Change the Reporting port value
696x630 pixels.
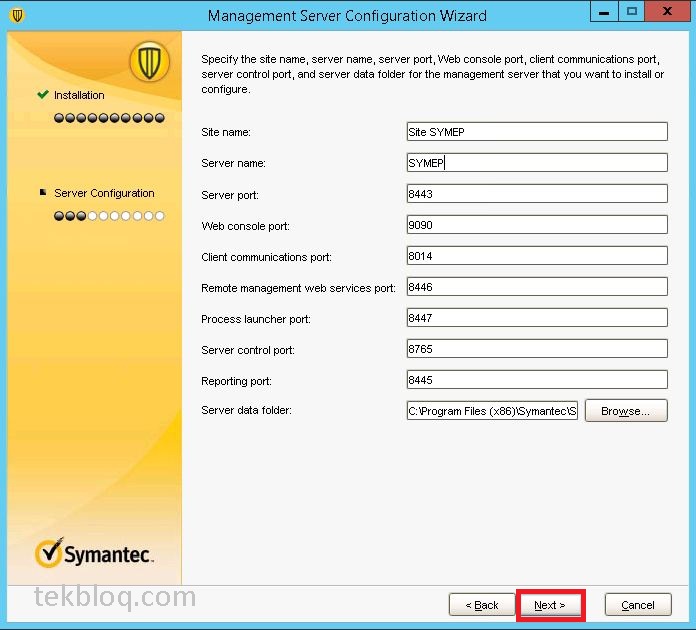[537, 380]
